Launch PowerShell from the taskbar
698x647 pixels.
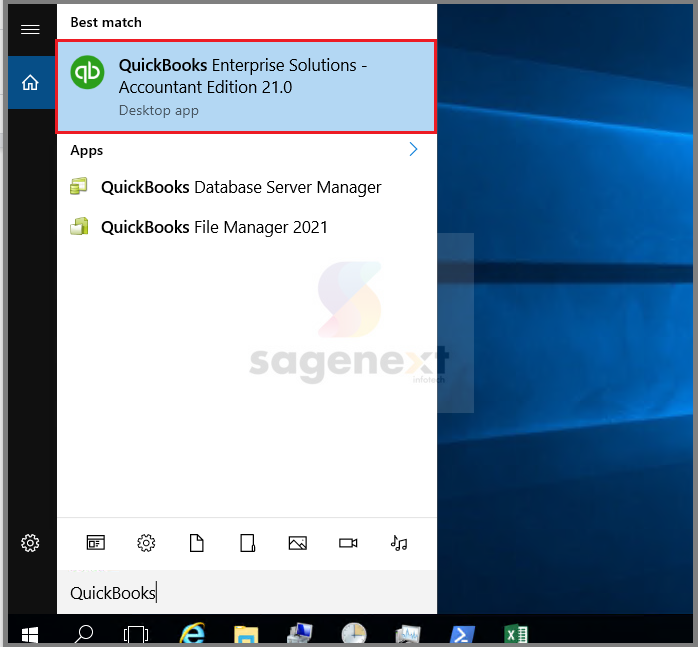click(x=462, y=635)
